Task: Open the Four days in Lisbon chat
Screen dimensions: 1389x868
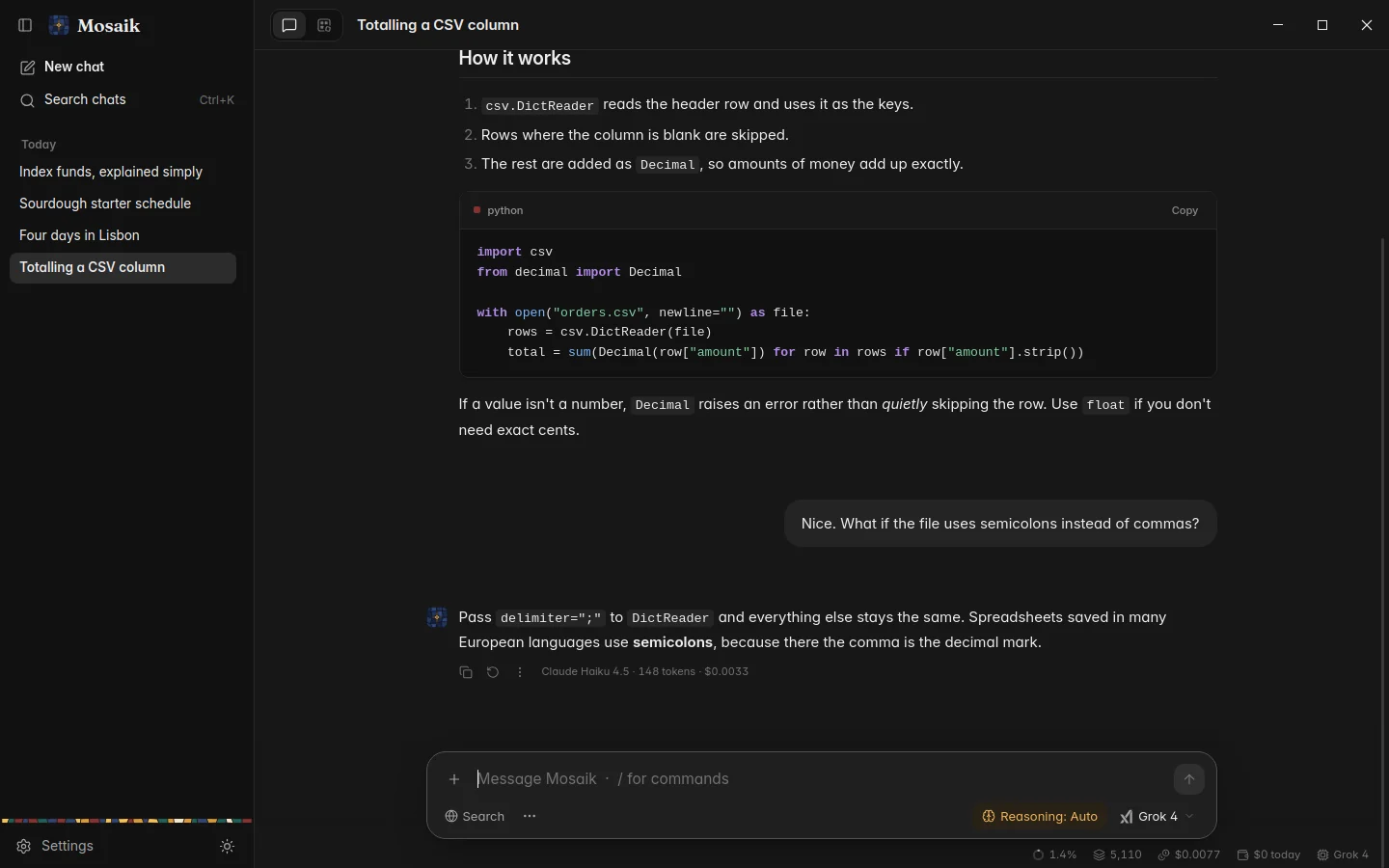Action: pos(123,235)
